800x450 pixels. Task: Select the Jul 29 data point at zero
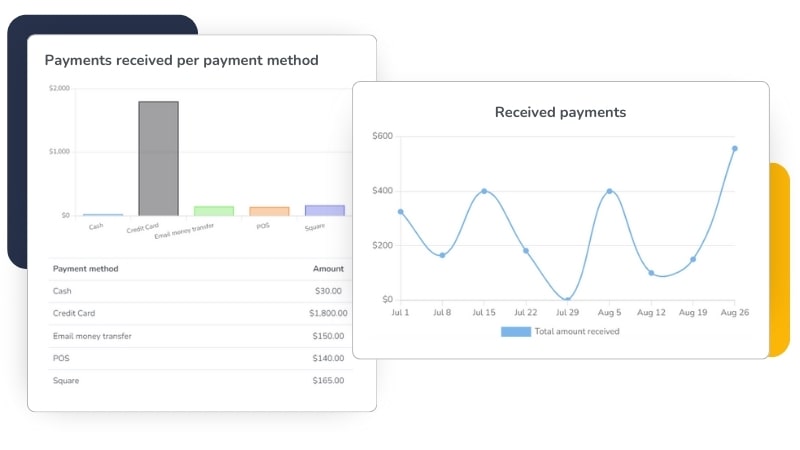click(567, 299)
